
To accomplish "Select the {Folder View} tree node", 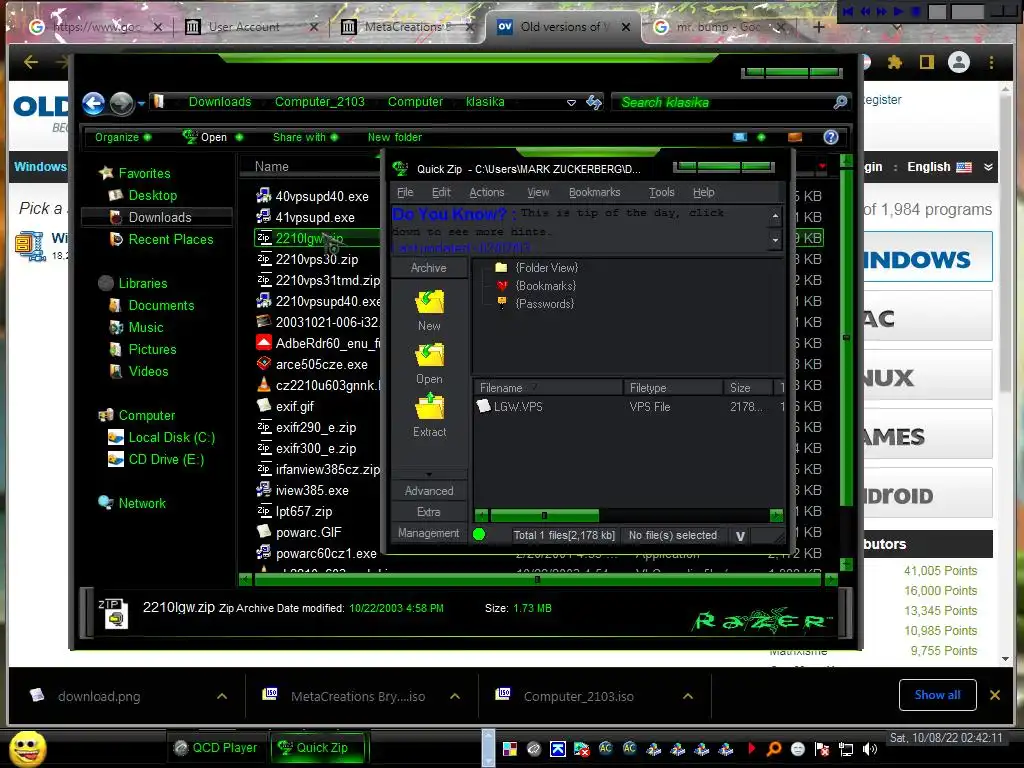I will pos(546,268).
